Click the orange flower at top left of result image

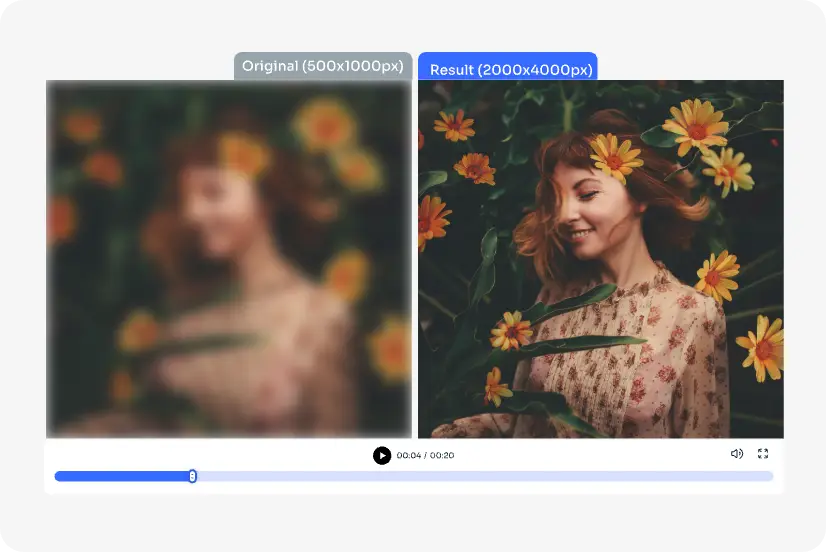click(x=454, y=125)
